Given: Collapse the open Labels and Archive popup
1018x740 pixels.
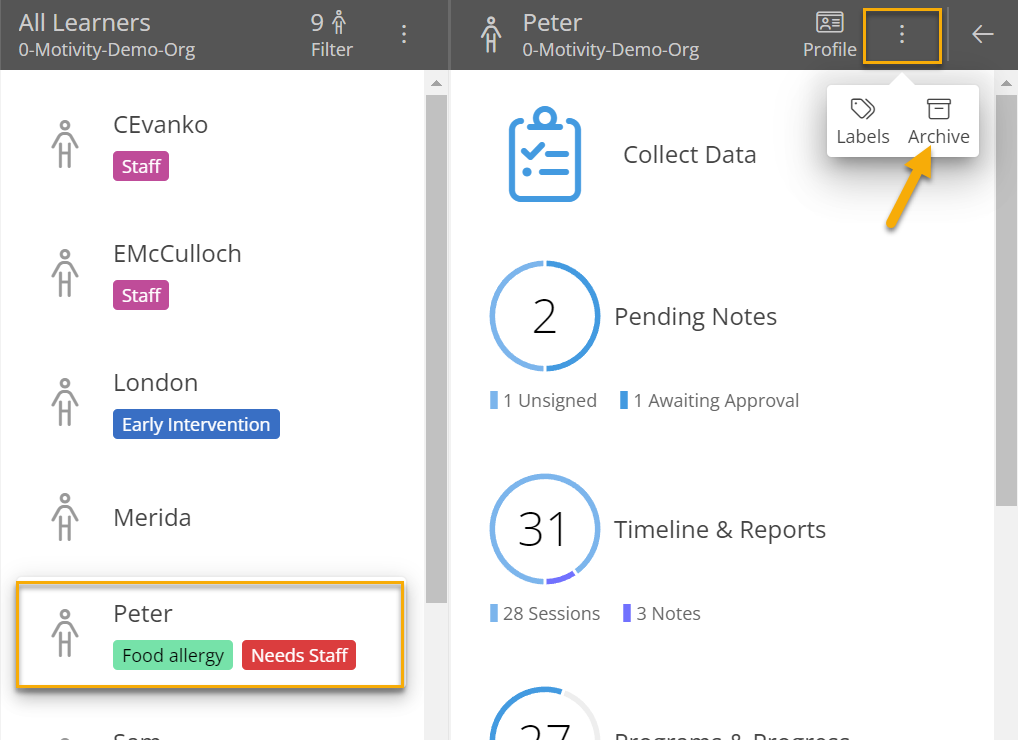Looking at the screenshot, I should pyautogui.click(x=902, y=33).
